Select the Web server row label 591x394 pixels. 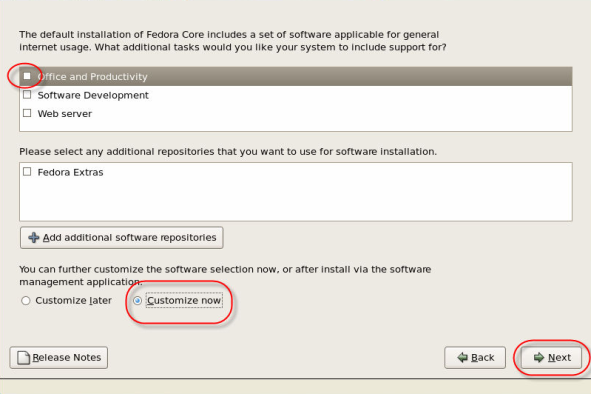[x=64, y=113]
